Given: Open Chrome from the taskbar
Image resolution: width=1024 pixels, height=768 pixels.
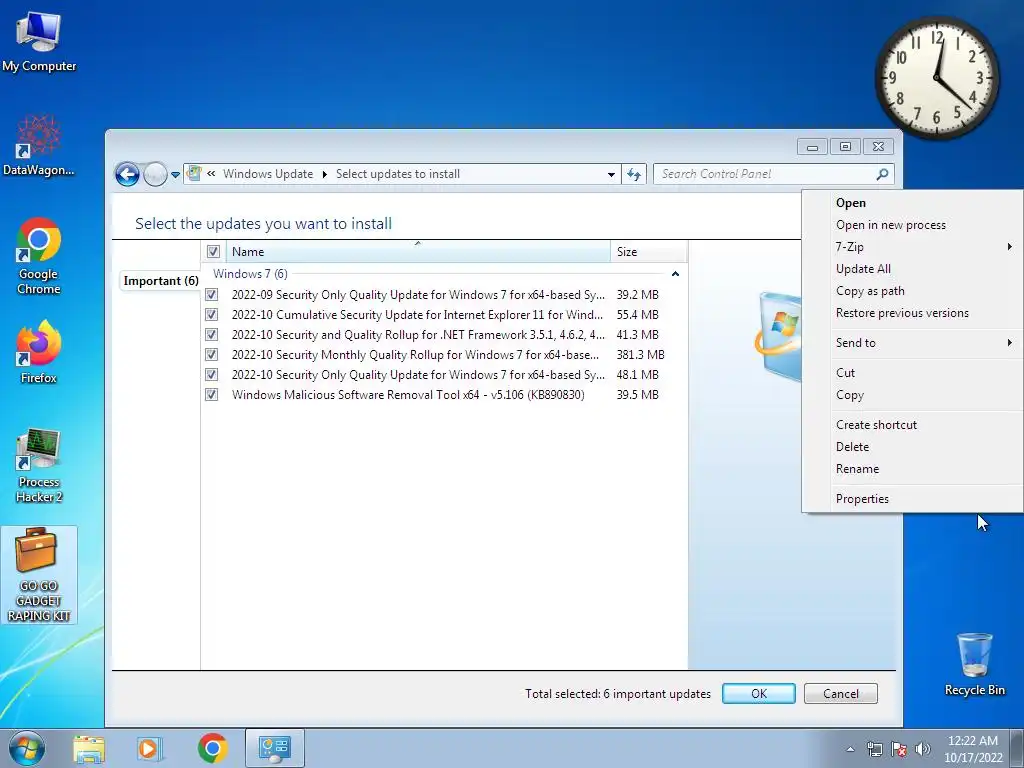Looking at the screenshot, I should [x=212, y=748].
